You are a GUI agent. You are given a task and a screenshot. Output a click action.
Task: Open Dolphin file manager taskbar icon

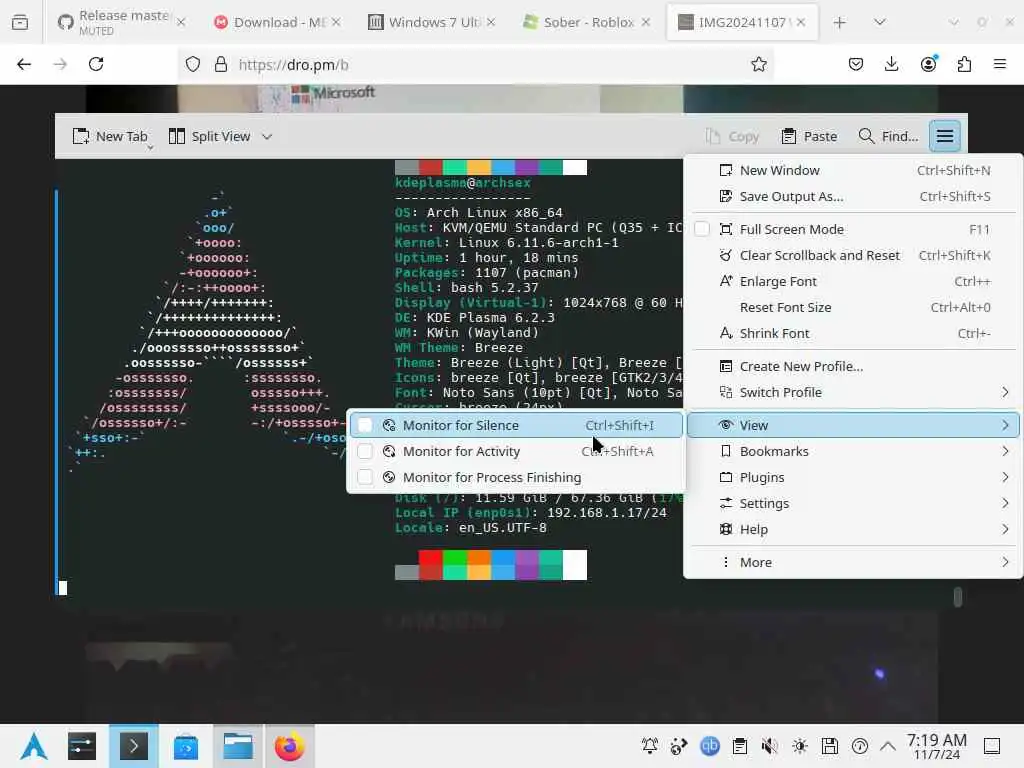point(238,746)
